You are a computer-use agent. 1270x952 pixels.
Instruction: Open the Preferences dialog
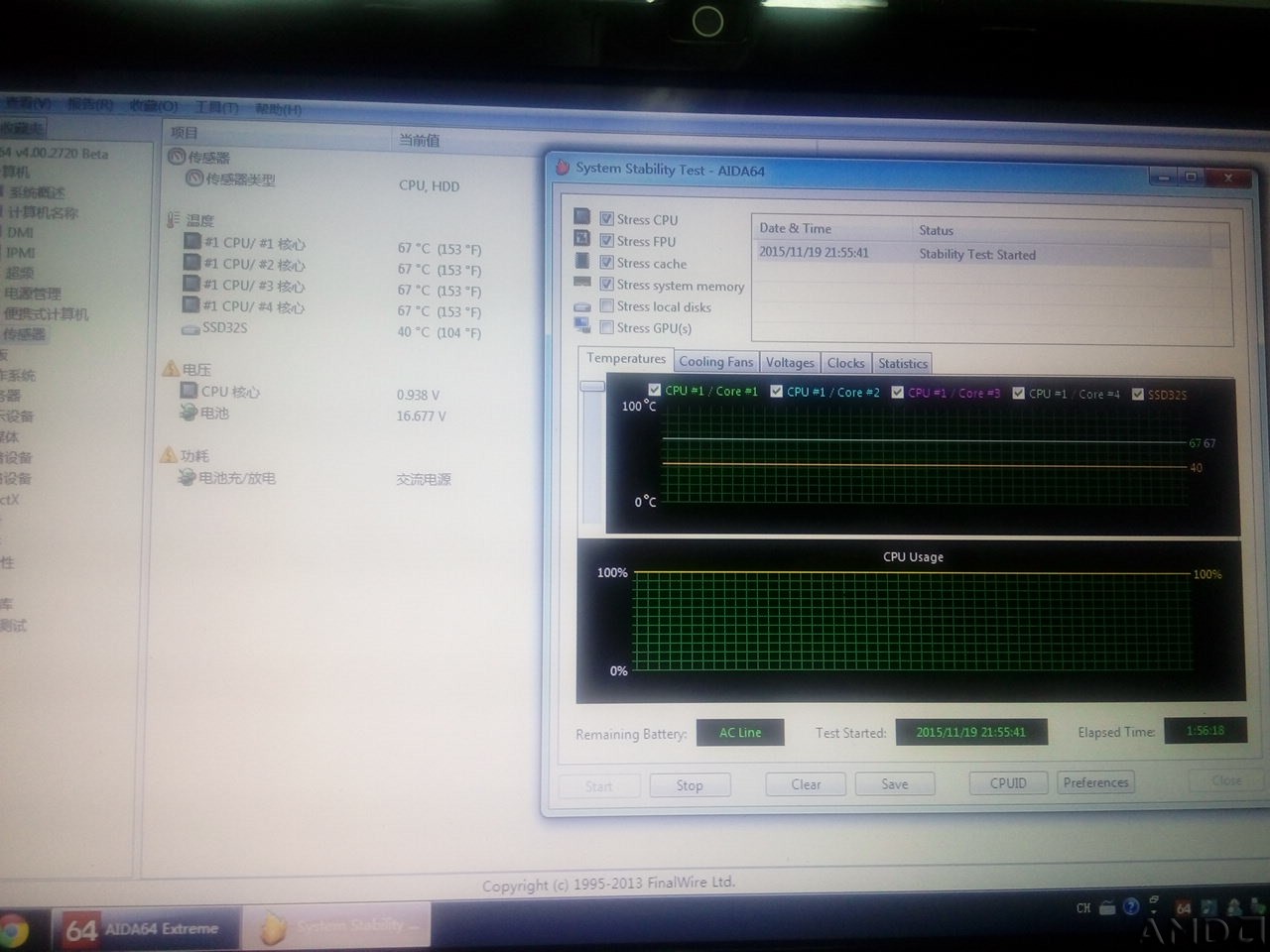[1095, 782]
